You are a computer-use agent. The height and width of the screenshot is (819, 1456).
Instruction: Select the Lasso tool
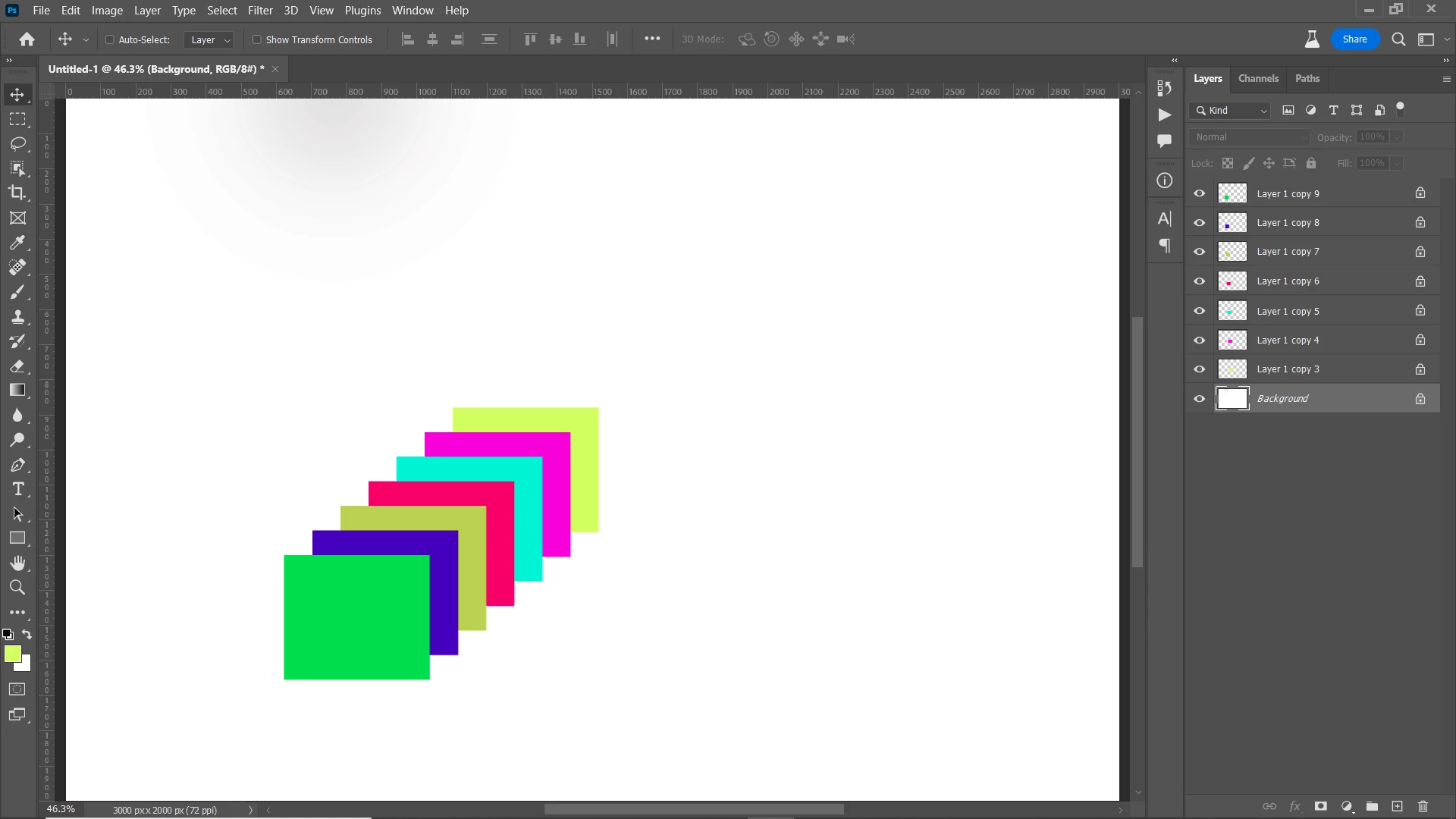(17, 144)
